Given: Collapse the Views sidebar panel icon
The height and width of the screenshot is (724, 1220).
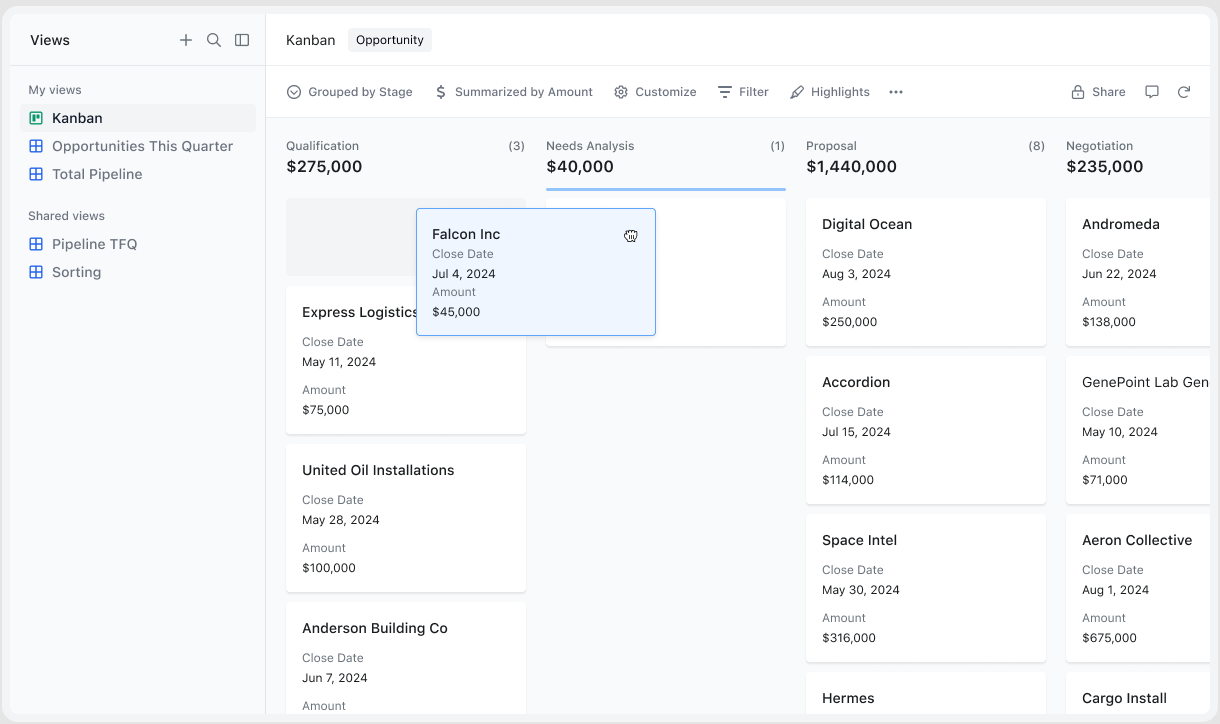Looking at the screenshot, I should tap(242, 40).
